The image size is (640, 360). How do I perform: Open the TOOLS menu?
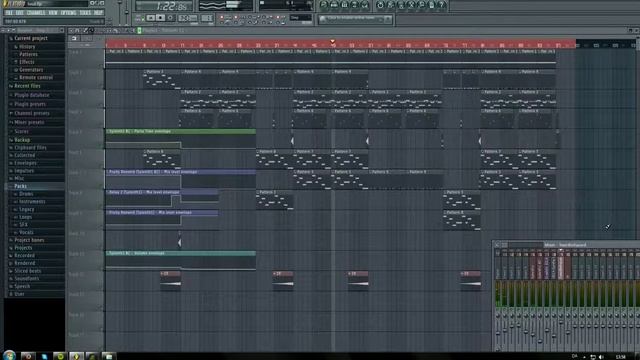(x=85, y=13)
